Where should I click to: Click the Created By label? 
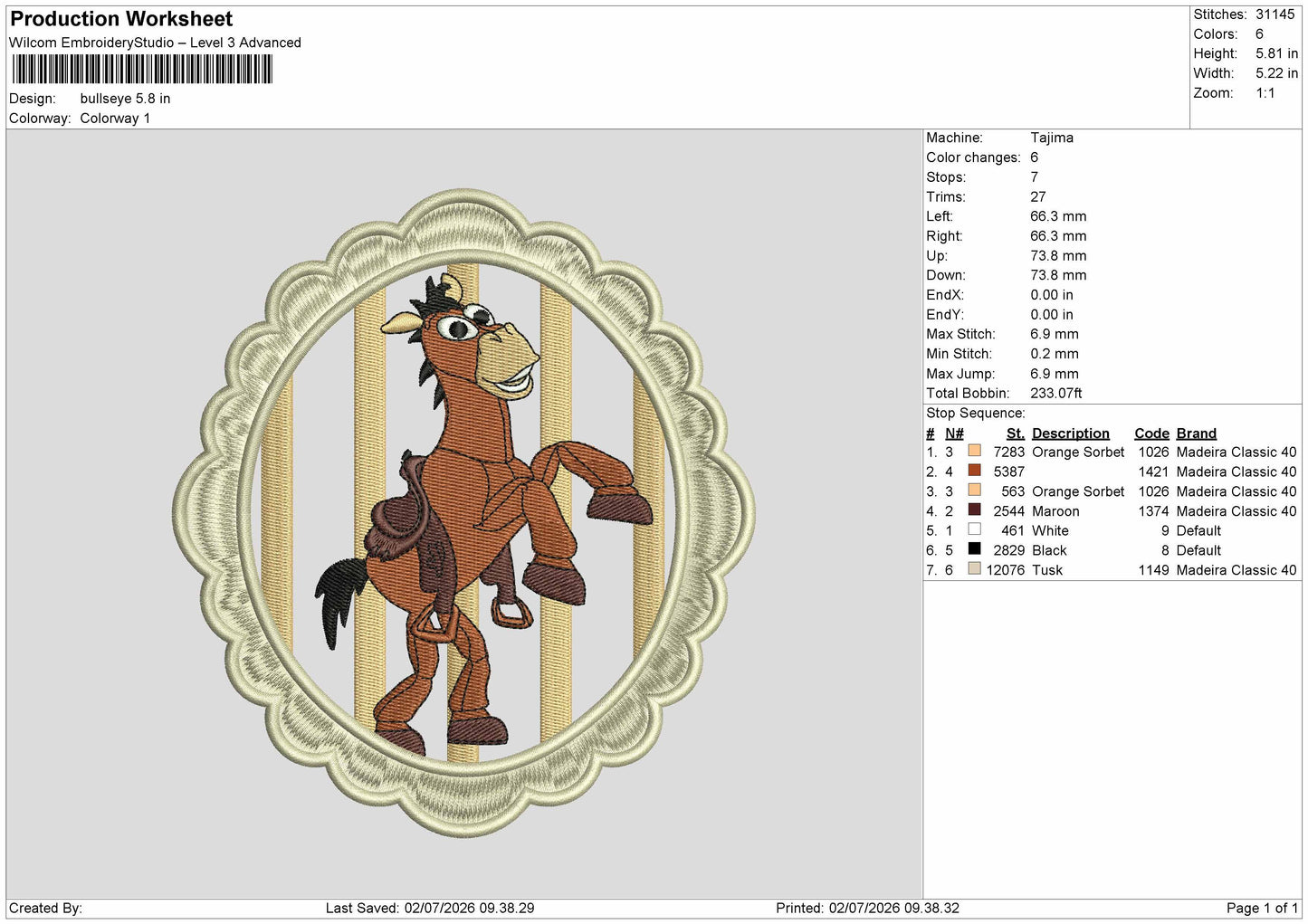(45, 908)
